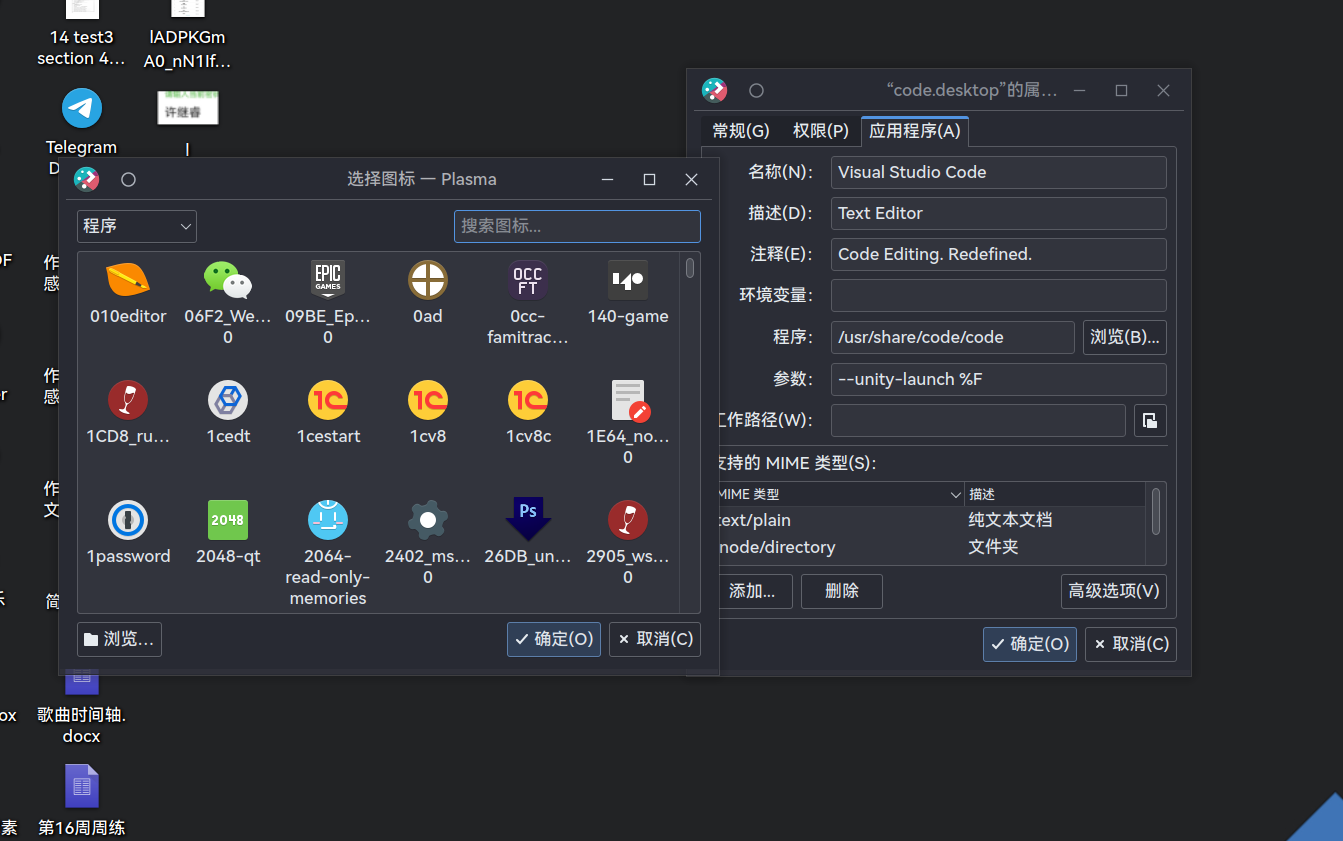Pick the 06F2_We... WeChat icon
The image size is (1343, 841).
tap(228, 280)
